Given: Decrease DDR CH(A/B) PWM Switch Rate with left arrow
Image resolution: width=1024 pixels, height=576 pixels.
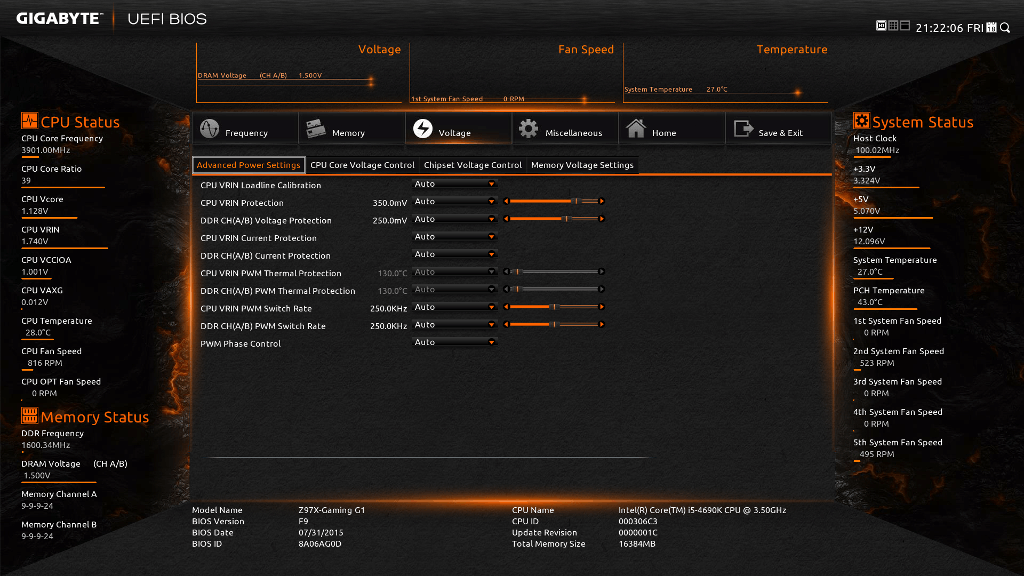Looking at the screenshot, I should click(x=506, y=325).
